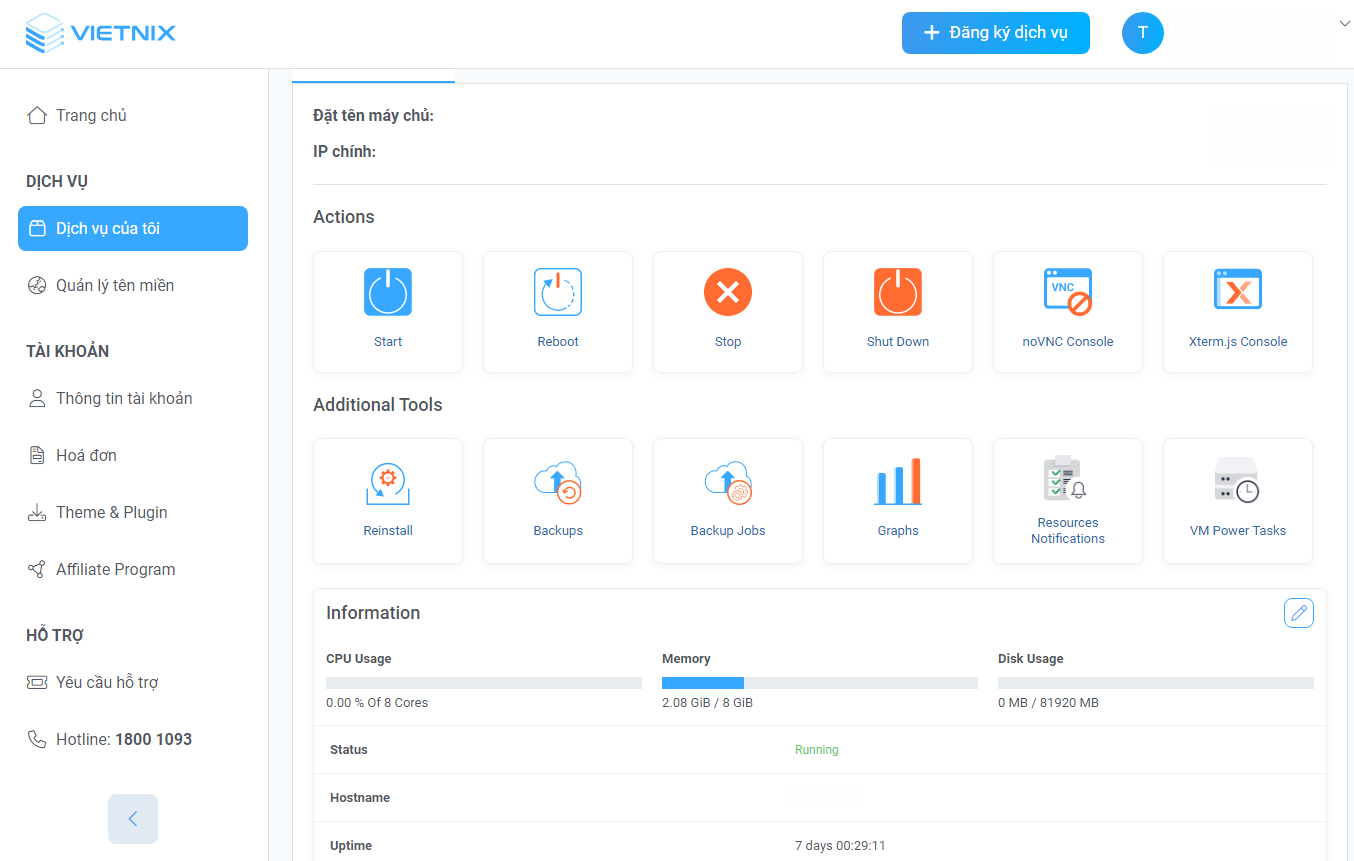Go to Trang chủ in the sidebar
The height and width of the screenshot is (861, 1354).
pos(91,115)
